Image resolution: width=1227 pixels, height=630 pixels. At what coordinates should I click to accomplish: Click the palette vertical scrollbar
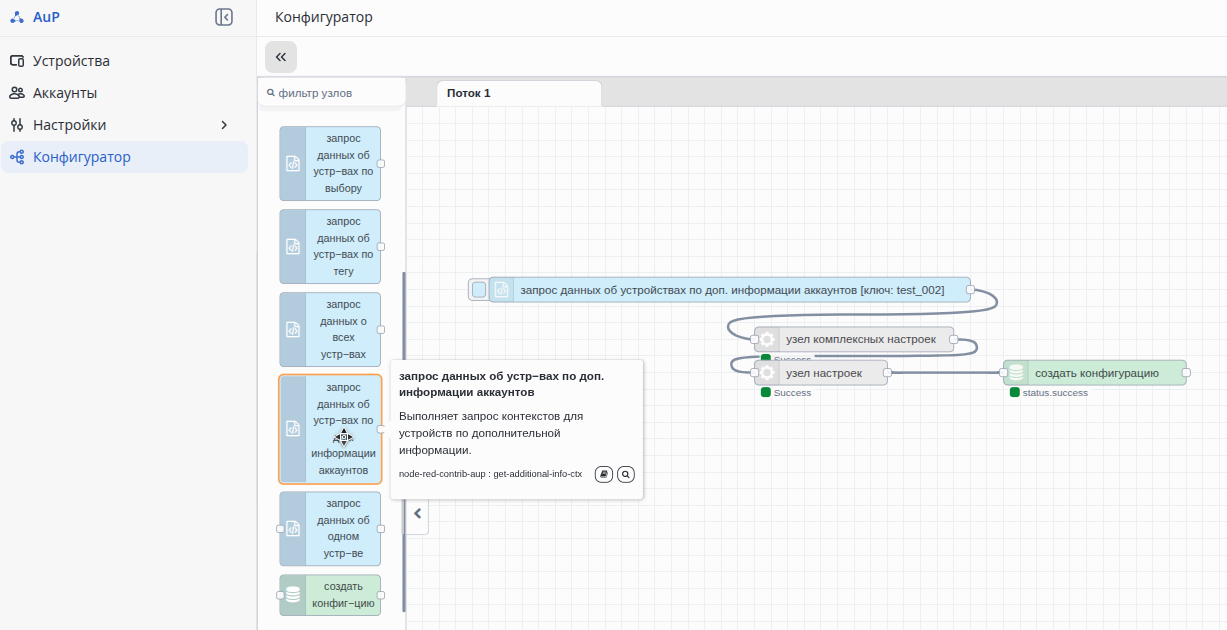[404, 441]
